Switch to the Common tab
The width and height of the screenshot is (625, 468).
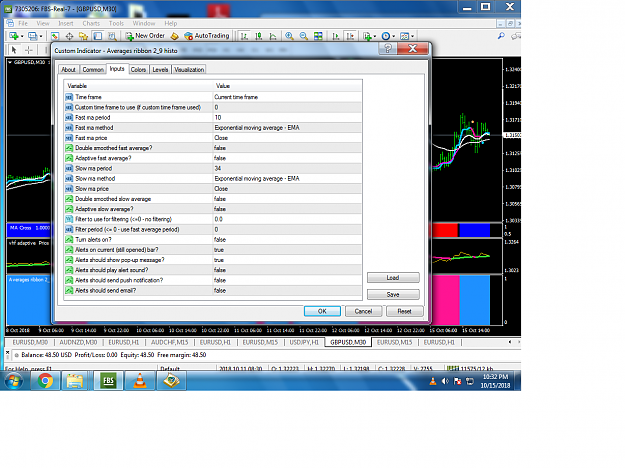[93, 69]
